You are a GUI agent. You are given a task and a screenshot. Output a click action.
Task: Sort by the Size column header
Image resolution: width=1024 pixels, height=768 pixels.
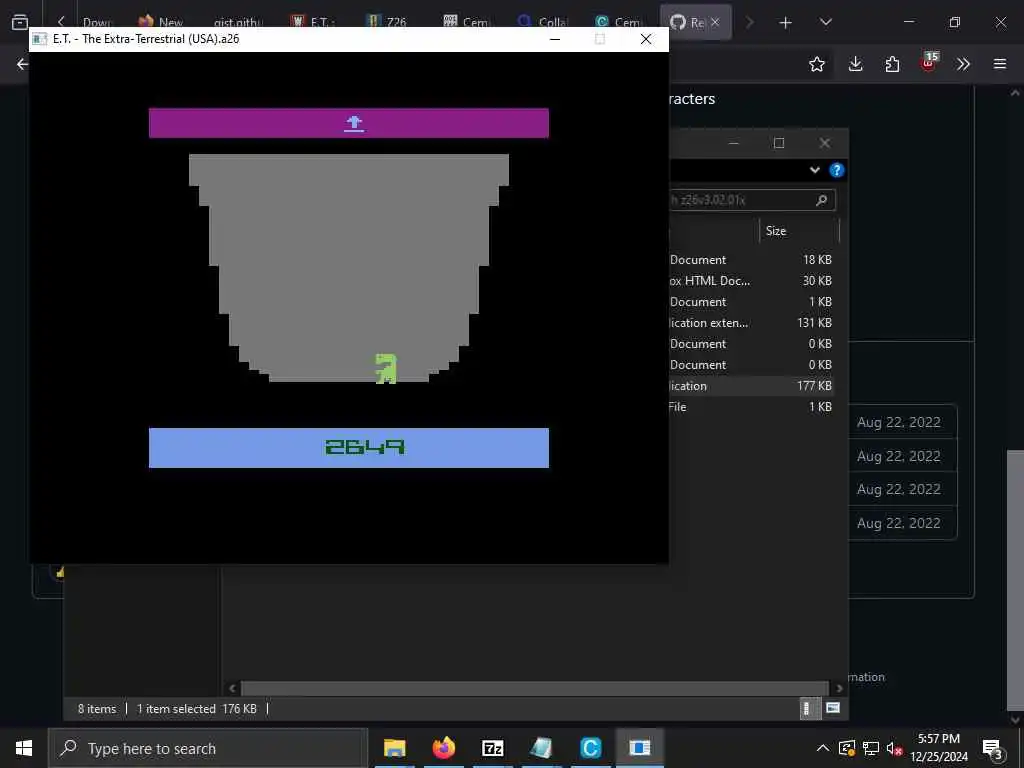click(776, 231)
